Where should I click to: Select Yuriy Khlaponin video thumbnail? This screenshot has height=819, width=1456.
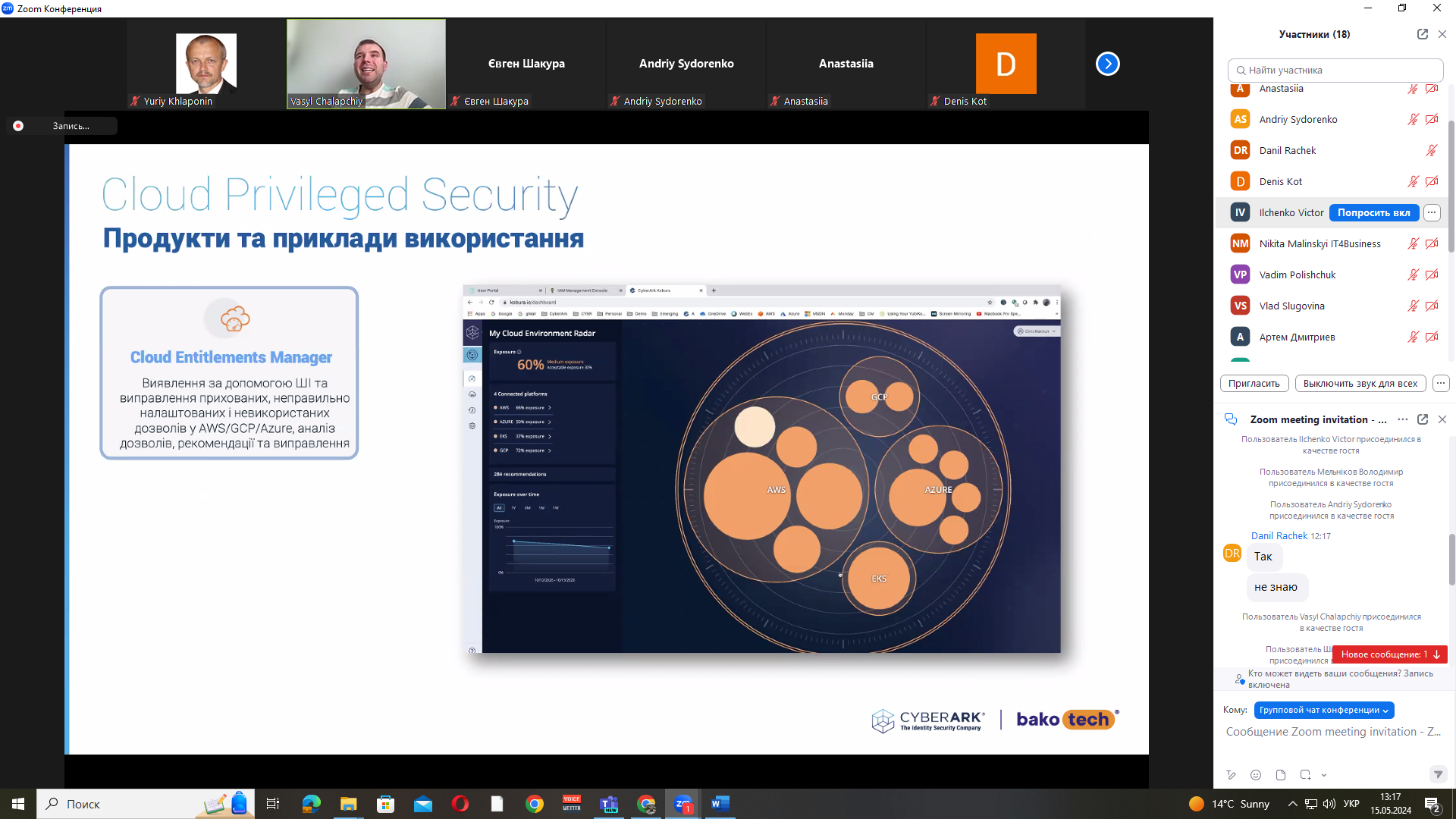coord(206,64)
